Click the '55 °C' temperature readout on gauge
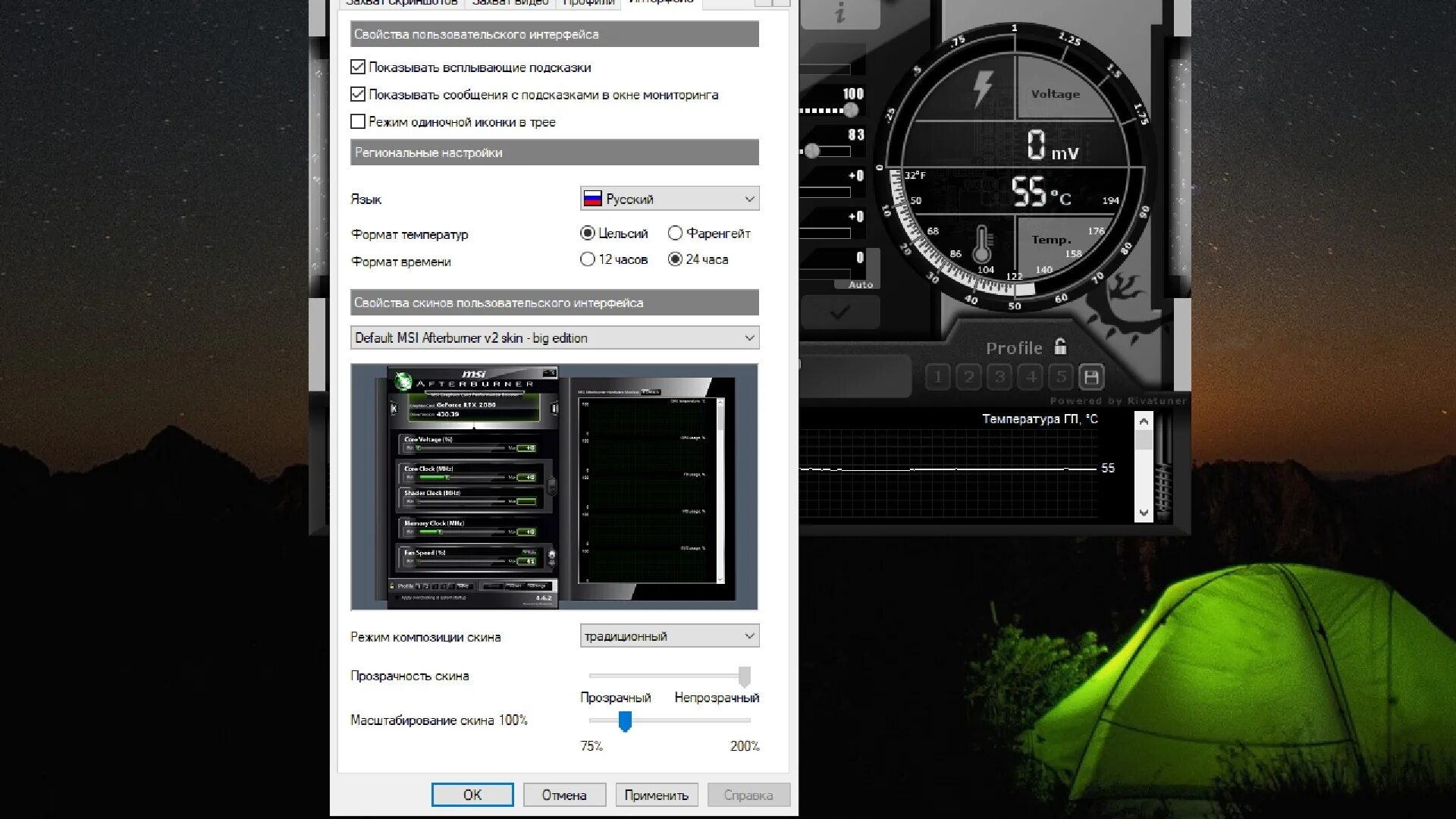Image resolution: width=1456 pixels, height=819 pixels. 1041,191
